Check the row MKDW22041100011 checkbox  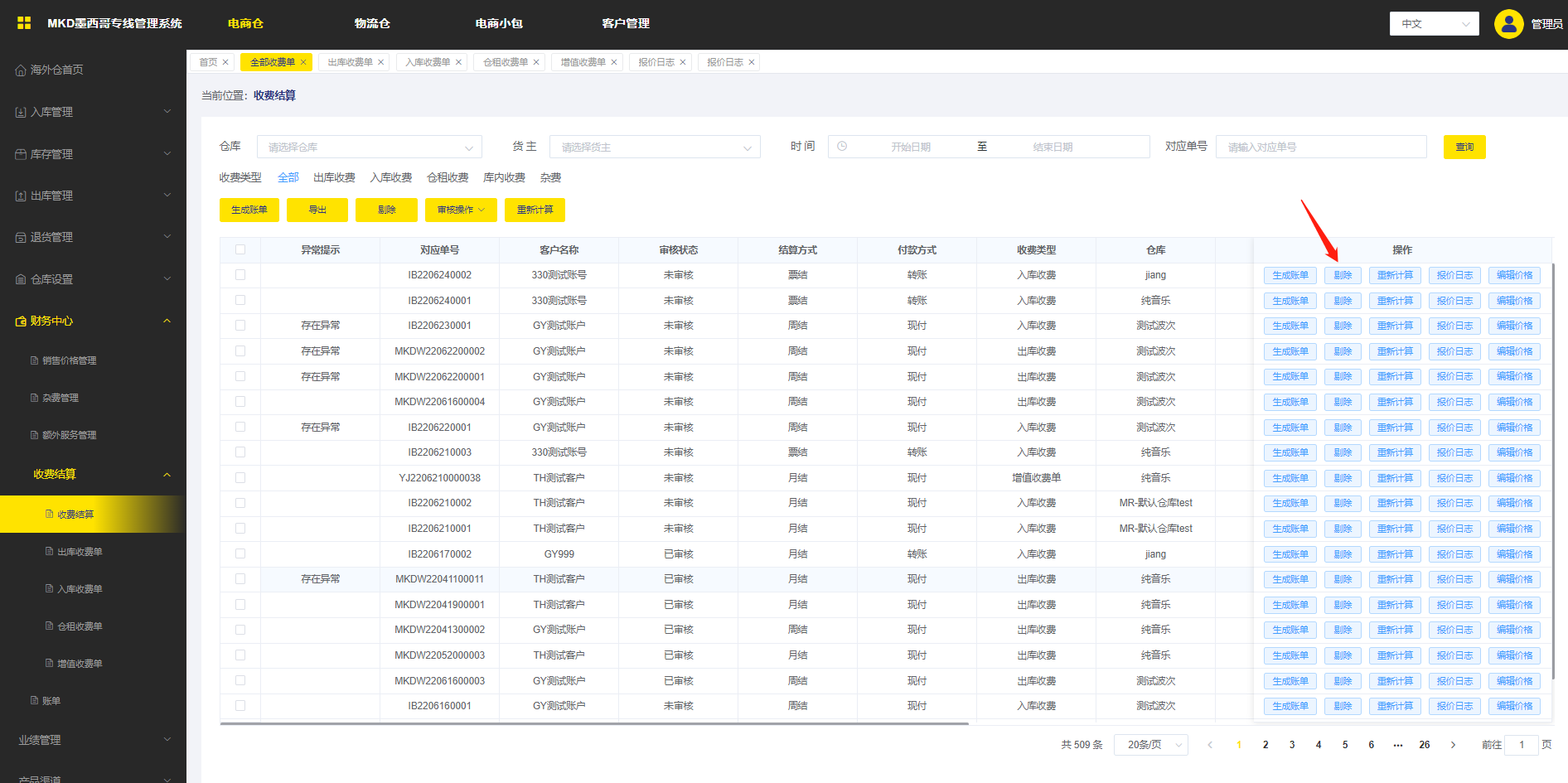tap(240, 579)
